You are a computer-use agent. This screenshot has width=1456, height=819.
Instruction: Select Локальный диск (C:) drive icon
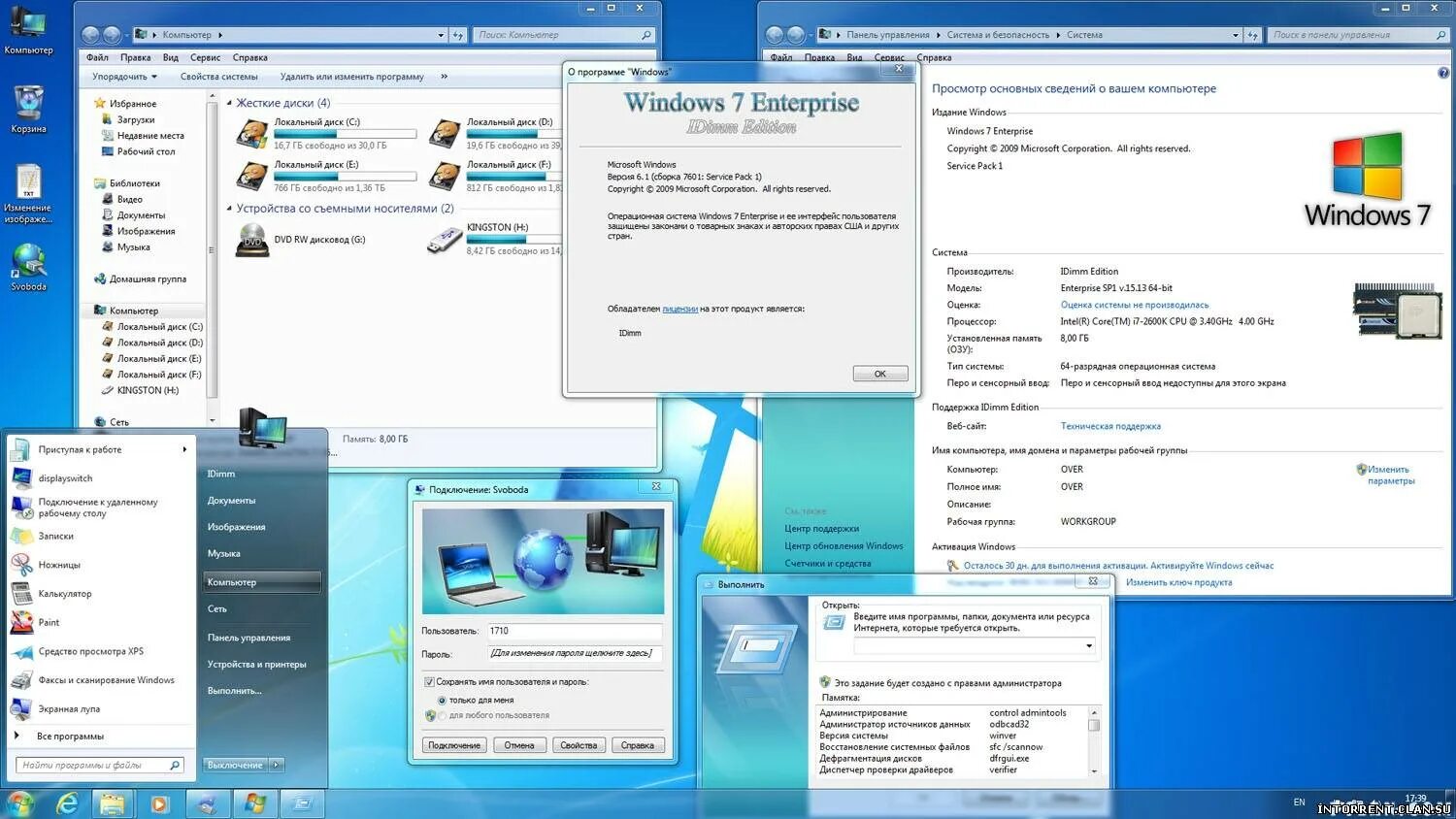coord(252,134)
